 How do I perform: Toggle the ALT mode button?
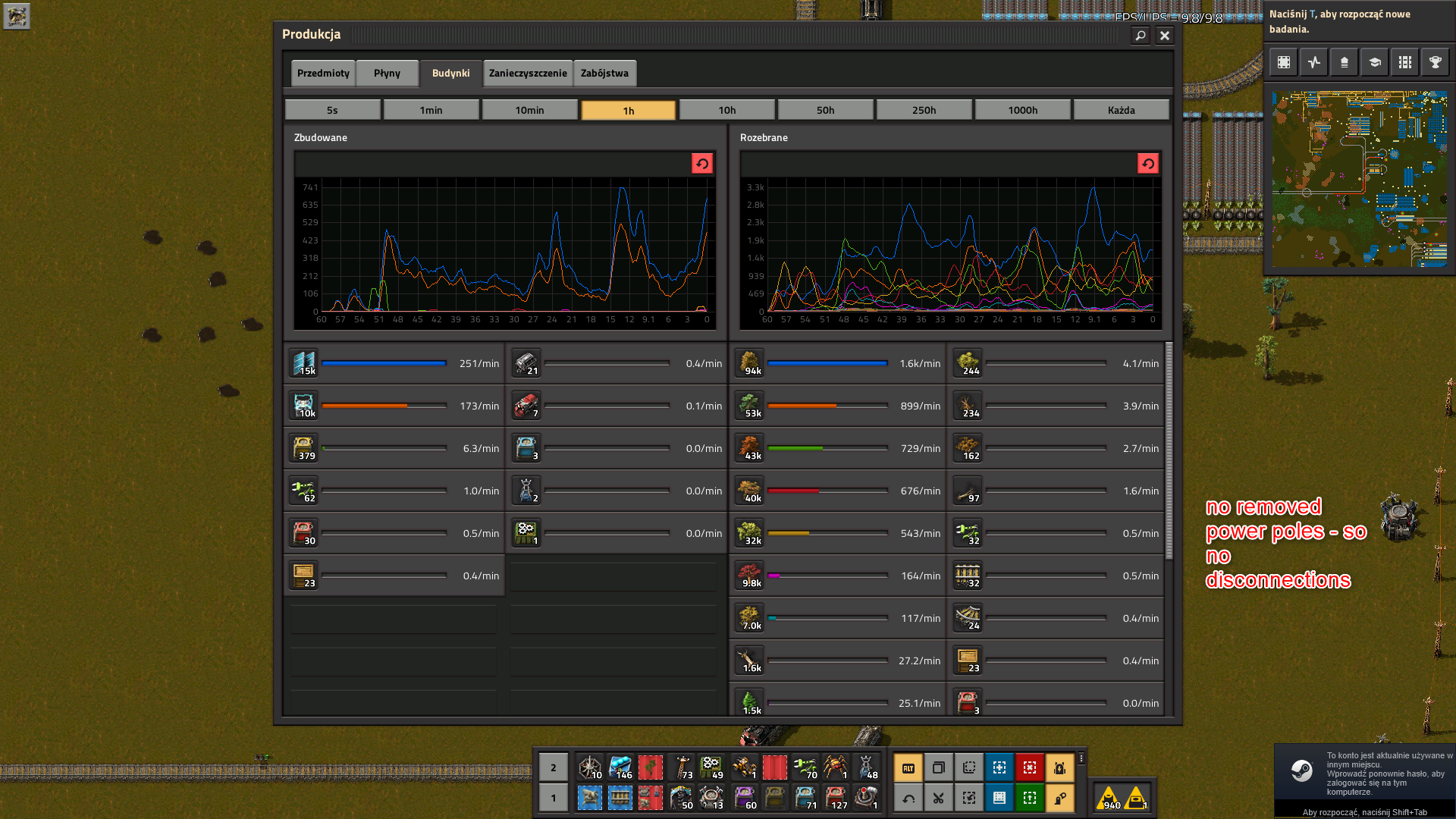[908, 767]
